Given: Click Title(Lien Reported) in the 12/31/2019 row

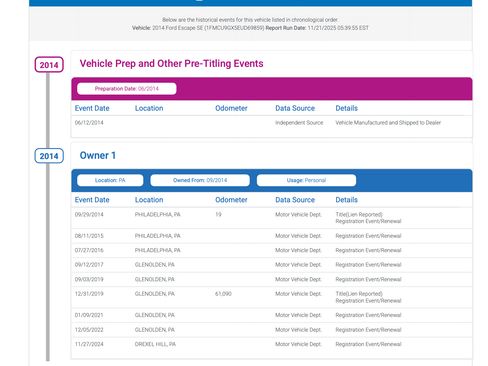Looking at the screenshot, I should (359, 294).
